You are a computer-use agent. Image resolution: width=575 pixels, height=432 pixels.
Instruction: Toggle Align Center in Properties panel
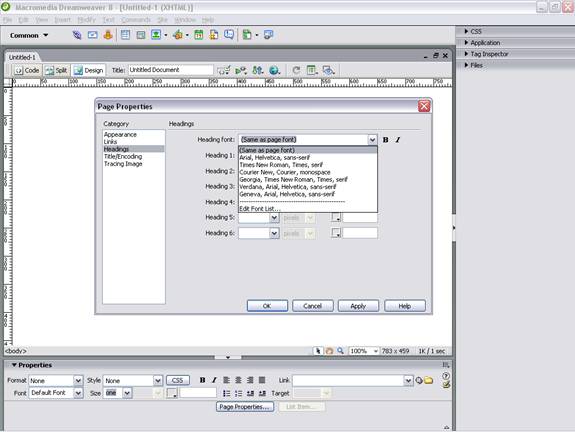238,380
